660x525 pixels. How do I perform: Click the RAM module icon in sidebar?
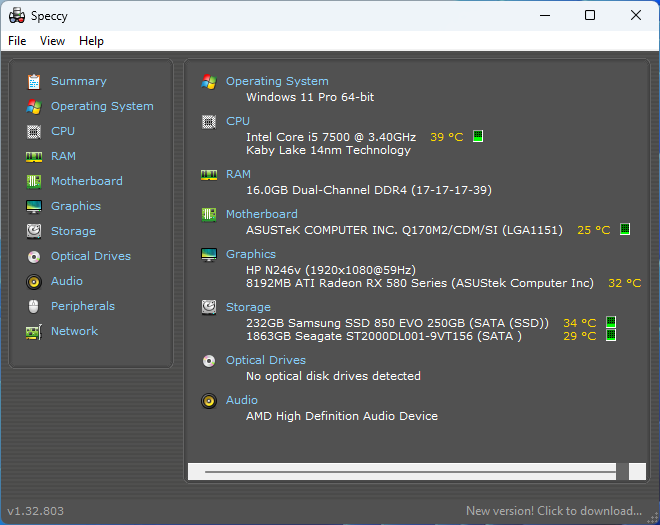tap(34, 156)
